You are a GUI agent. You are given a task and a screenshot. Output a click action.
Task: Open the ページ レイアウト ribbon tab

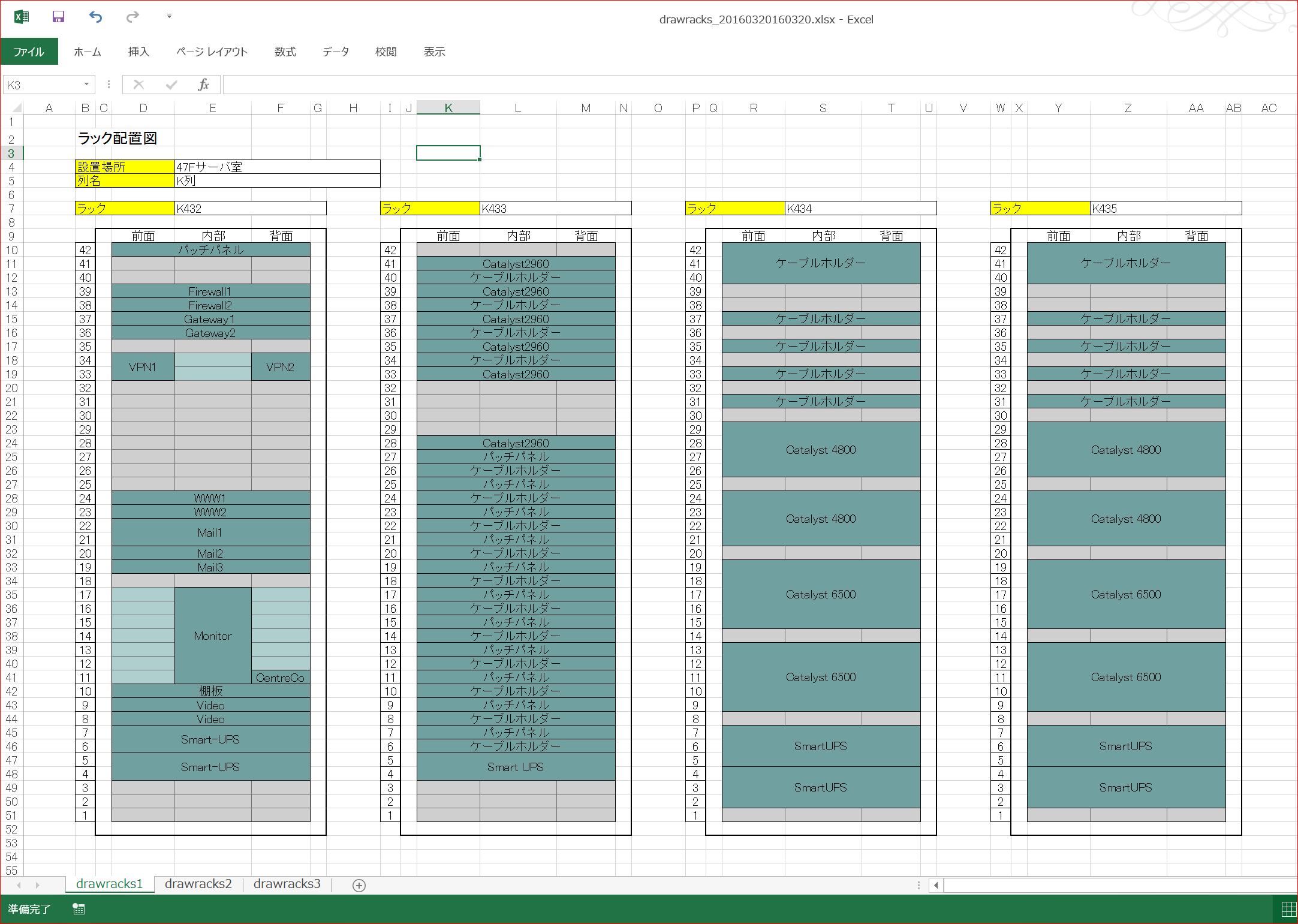point(212,52)
